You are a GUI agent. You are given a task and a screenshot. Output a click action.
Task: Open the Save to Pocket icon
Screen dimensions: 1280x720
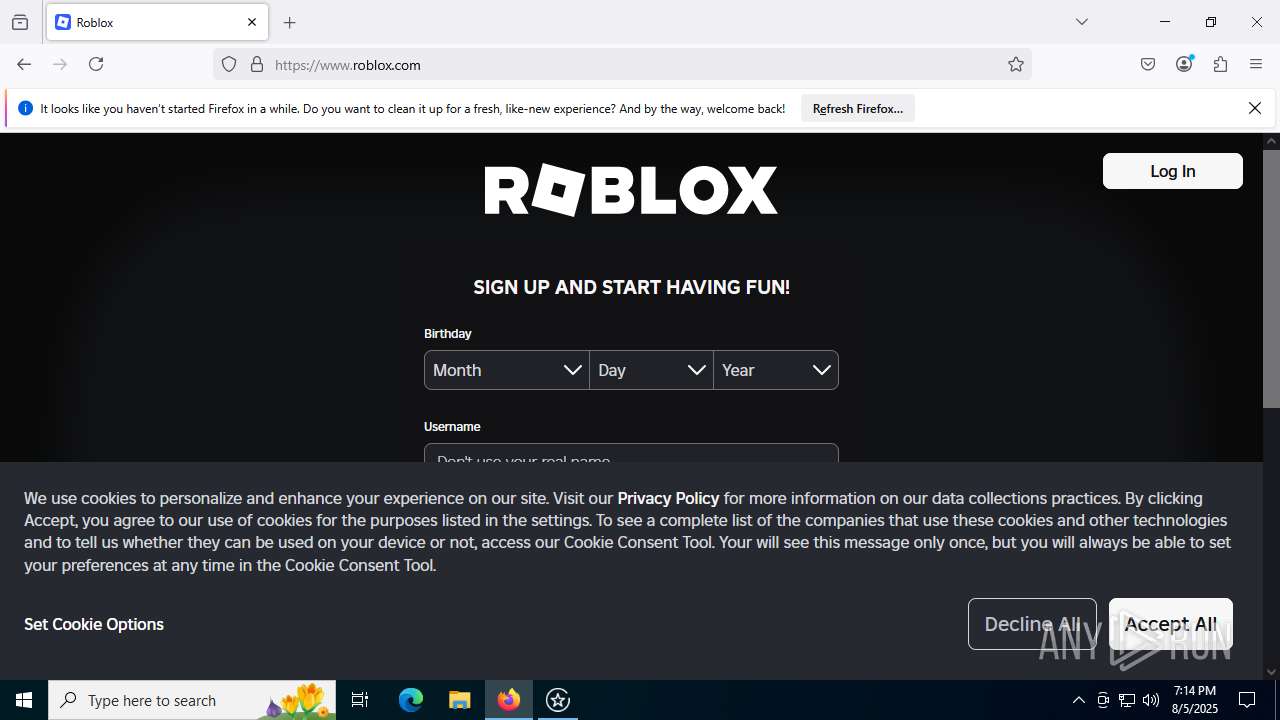(1148, 64)
